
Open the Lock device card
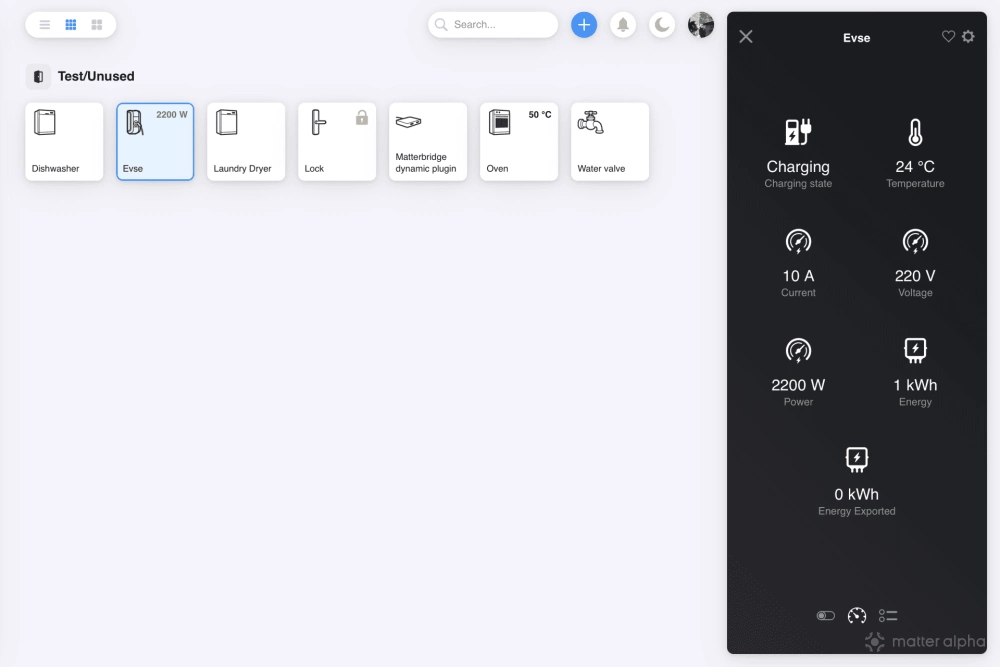coord(337,142)
